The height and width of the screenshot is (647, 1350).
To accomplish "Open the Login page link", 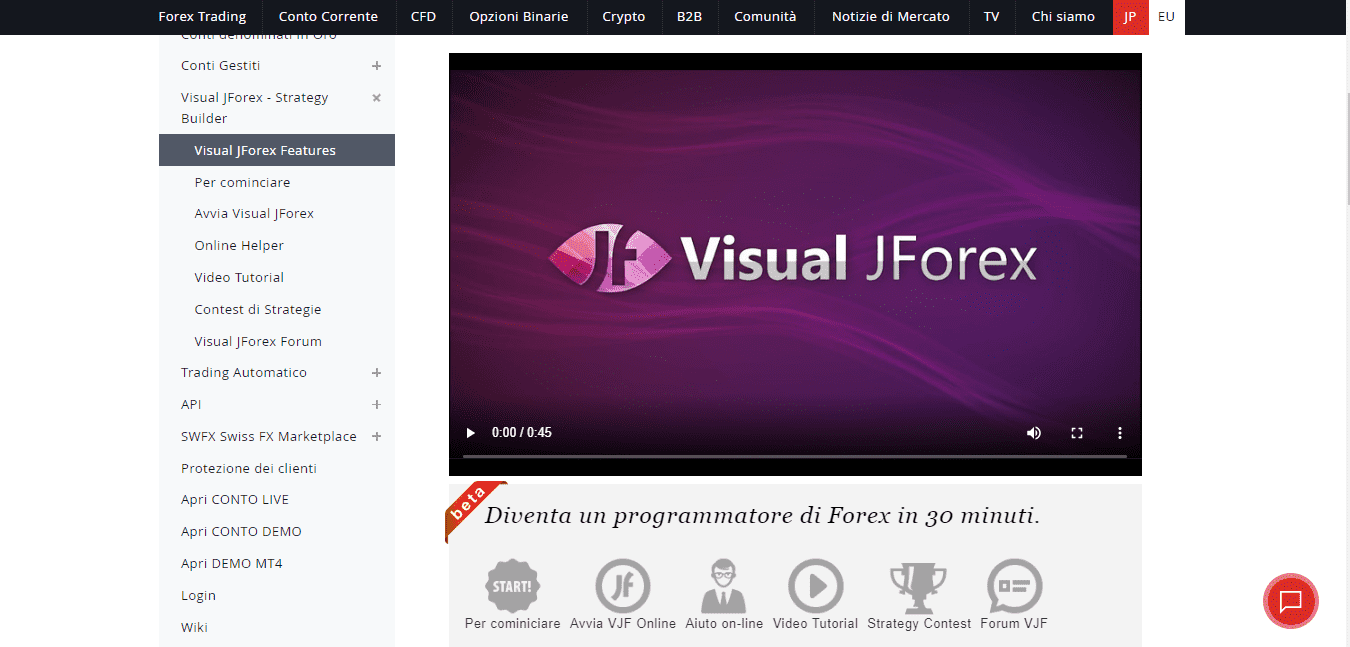I will click(x=198, y=595).
